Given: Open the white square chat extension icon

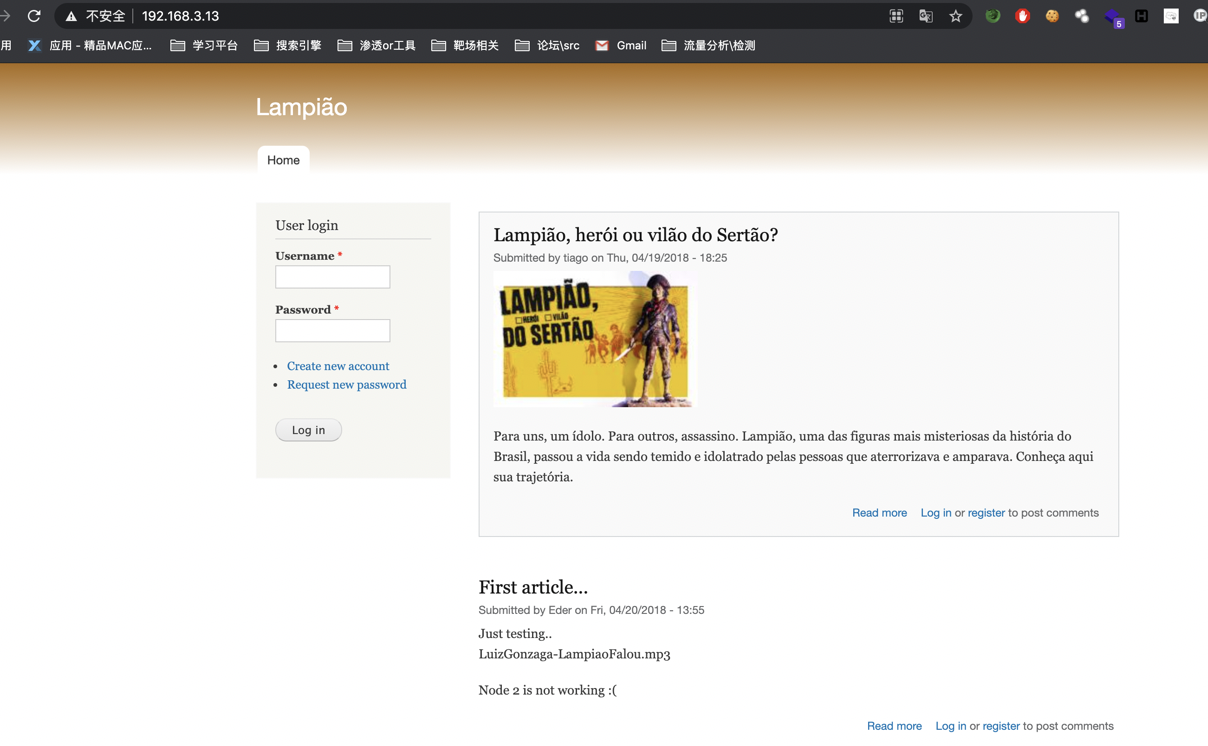Looking at the screenshot, I should (1171, 16).
